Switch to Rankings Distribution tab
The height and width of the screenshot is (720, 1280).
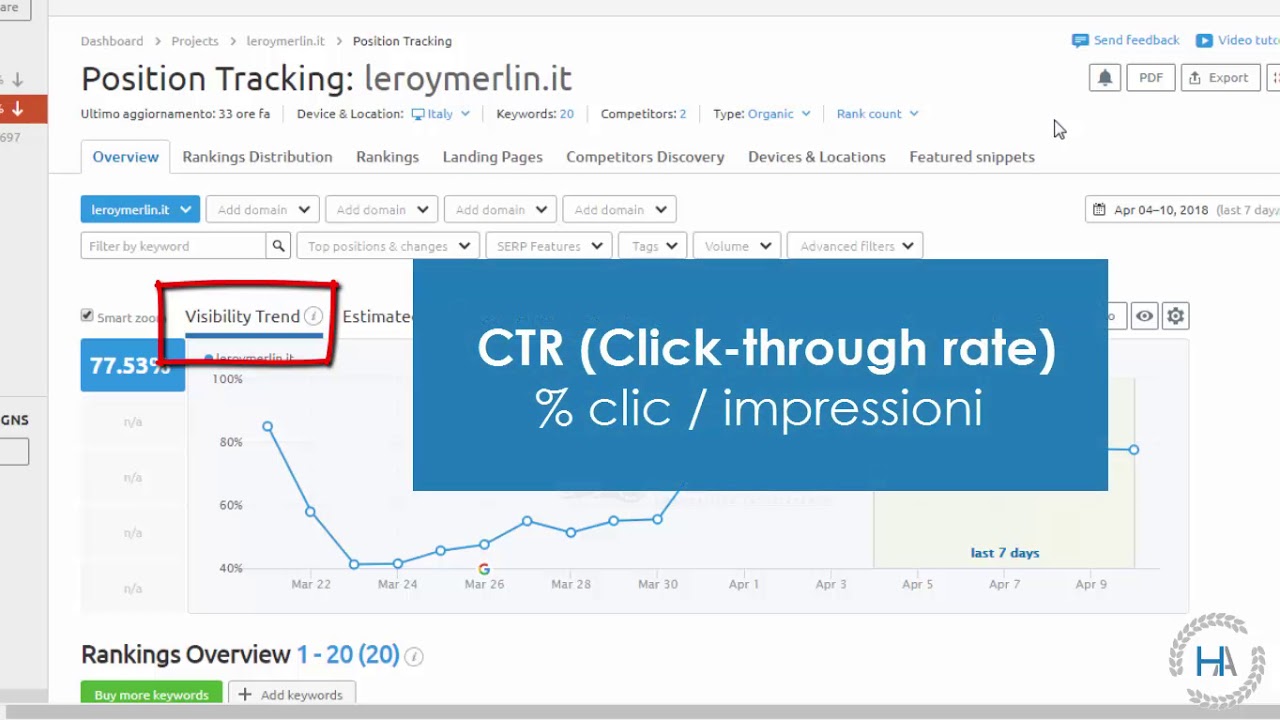pyautogui.click(x=257, y=157)
